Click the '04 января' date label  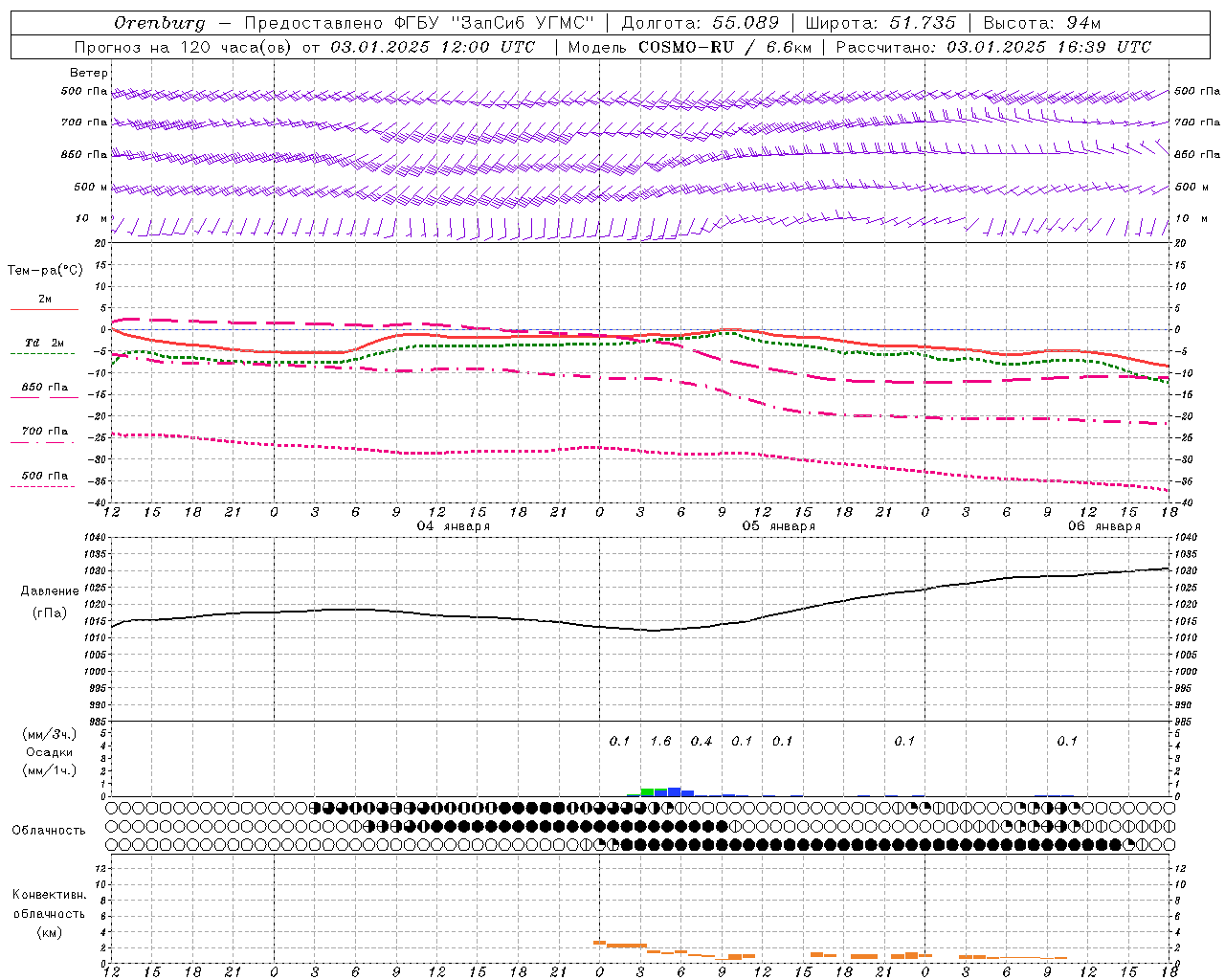click(453, 526)
